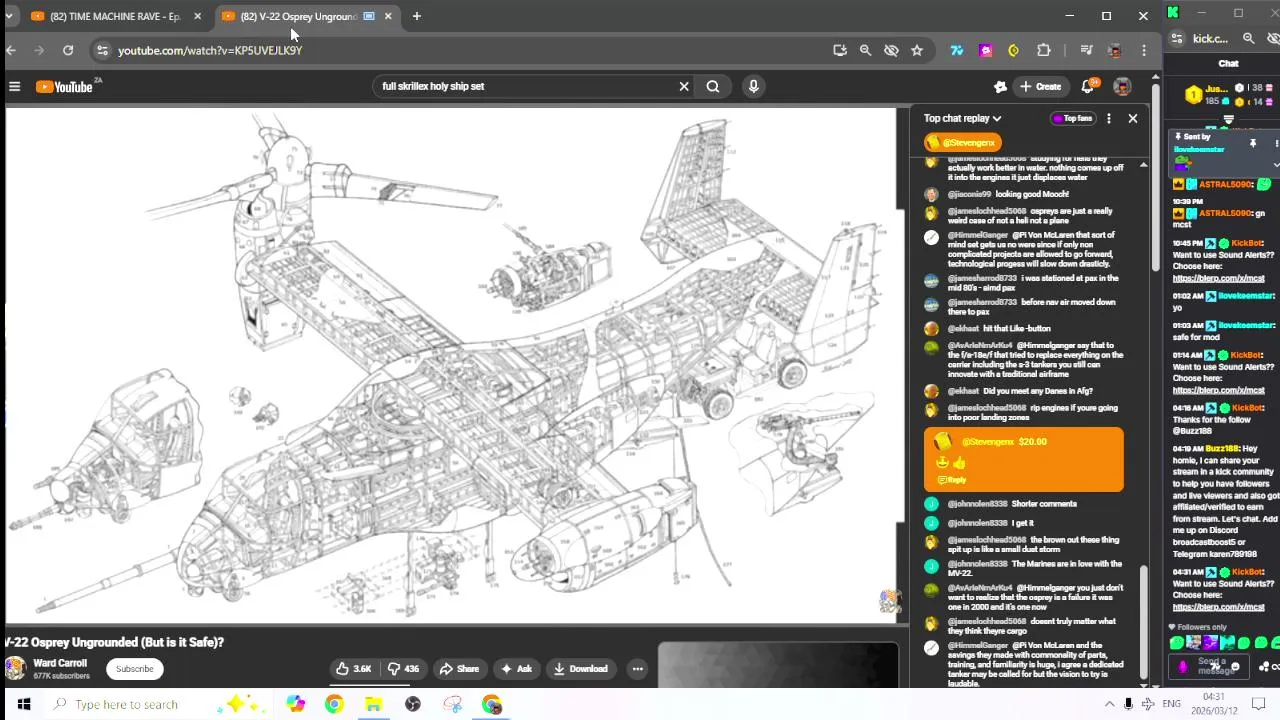Switch to TIME MACHINE RAVE tab
1280x720 pixels.
pyautogui.click(x=115, y=16)
